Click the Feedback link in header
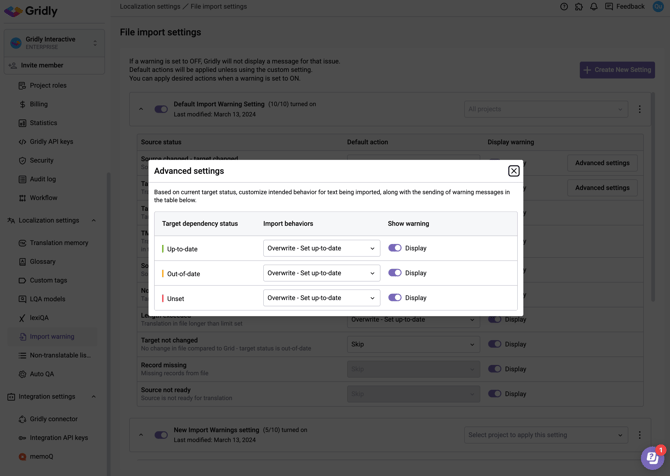Viewport: 670px width, 476px height. tap(624, 7)
